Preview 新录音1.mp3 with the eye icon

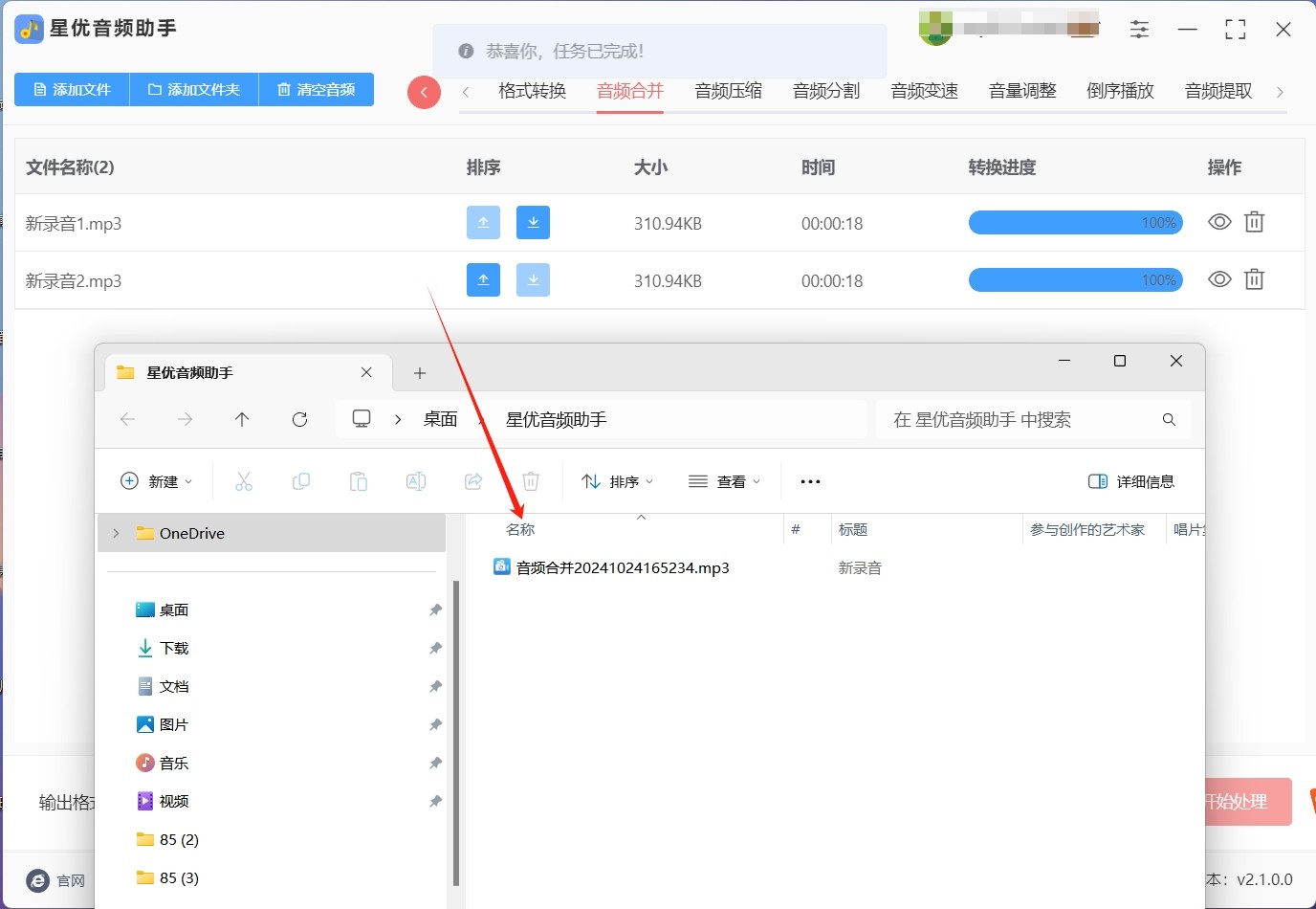point(1218,223)
